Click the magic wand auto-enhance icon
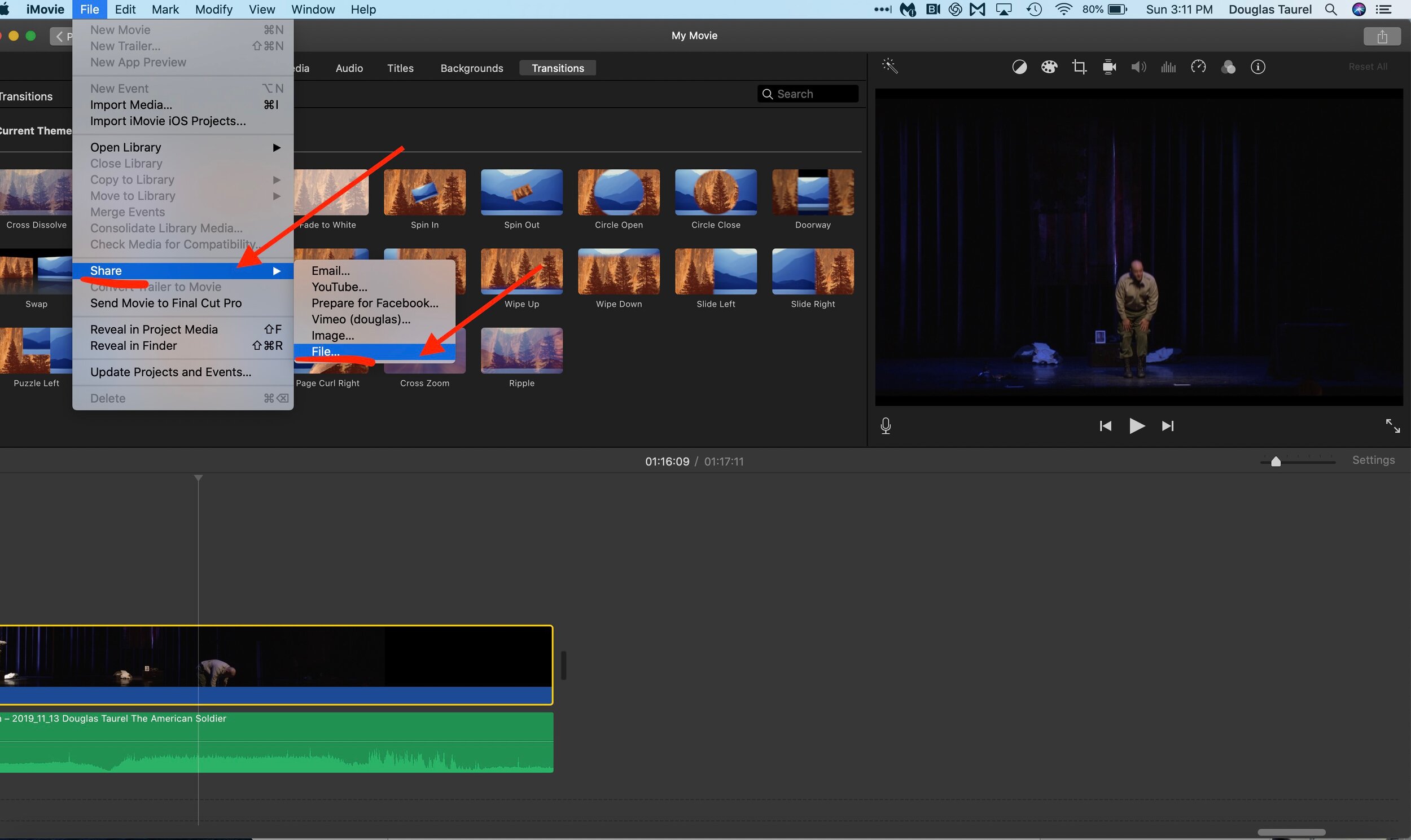Image resolution: width=1411 pixels, height=840 pixels. (x=889, y=66)
